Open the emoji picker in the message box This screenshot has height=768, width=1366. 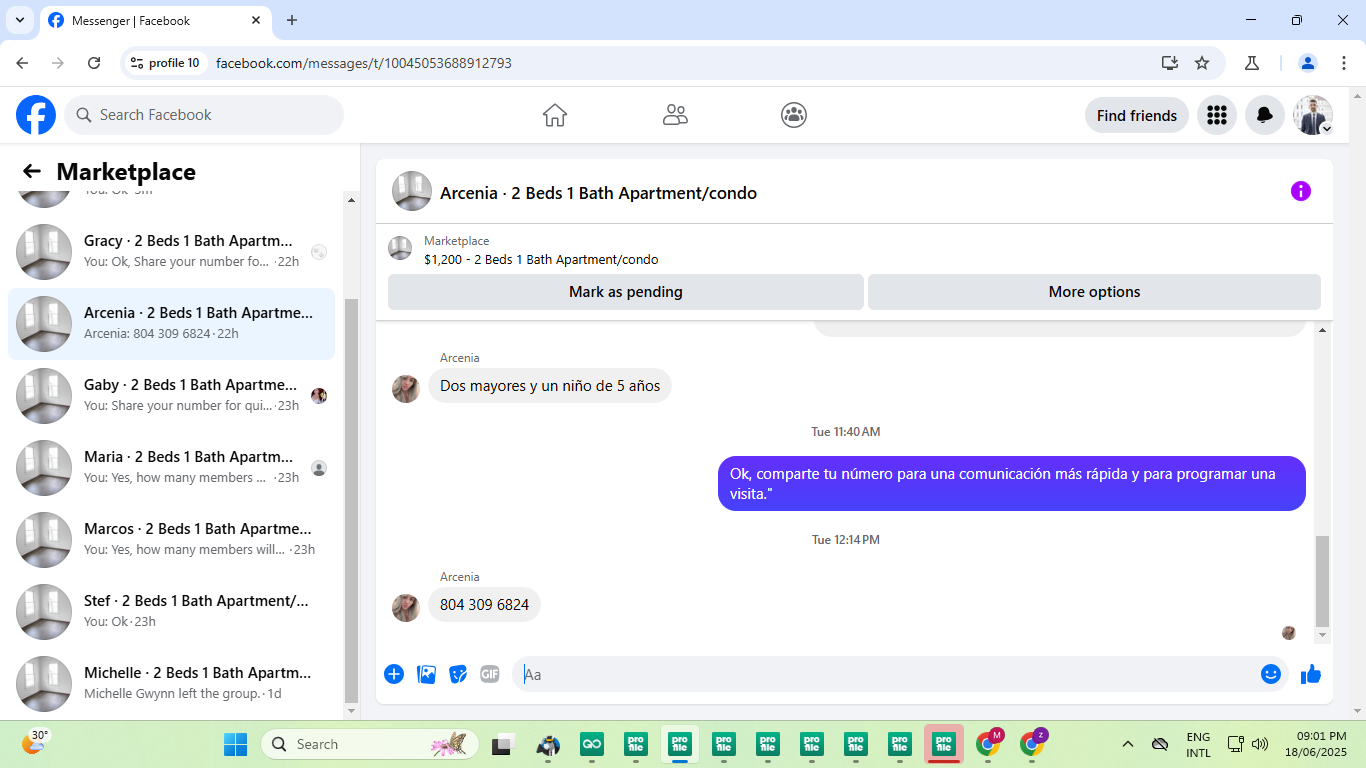tap(1271, 674)
